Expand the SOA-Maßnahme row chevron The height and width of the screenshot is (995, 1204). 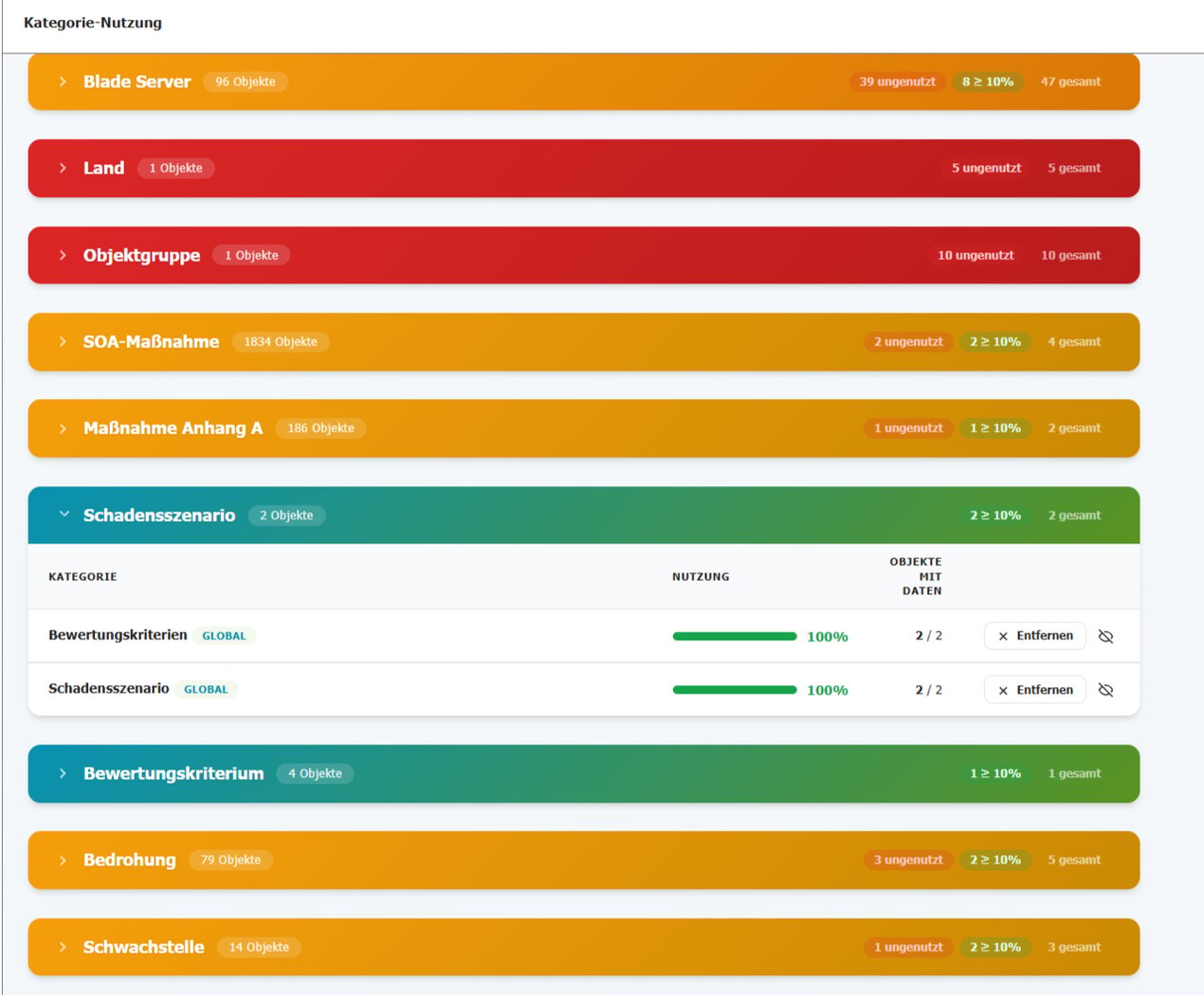63,341
